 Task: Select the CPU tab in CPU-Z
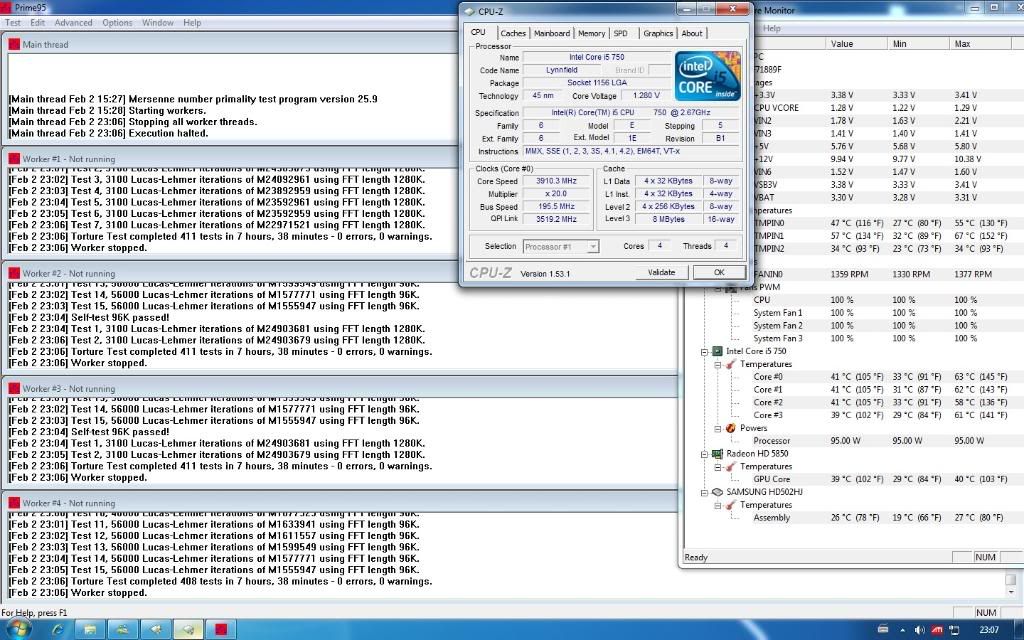479,32
